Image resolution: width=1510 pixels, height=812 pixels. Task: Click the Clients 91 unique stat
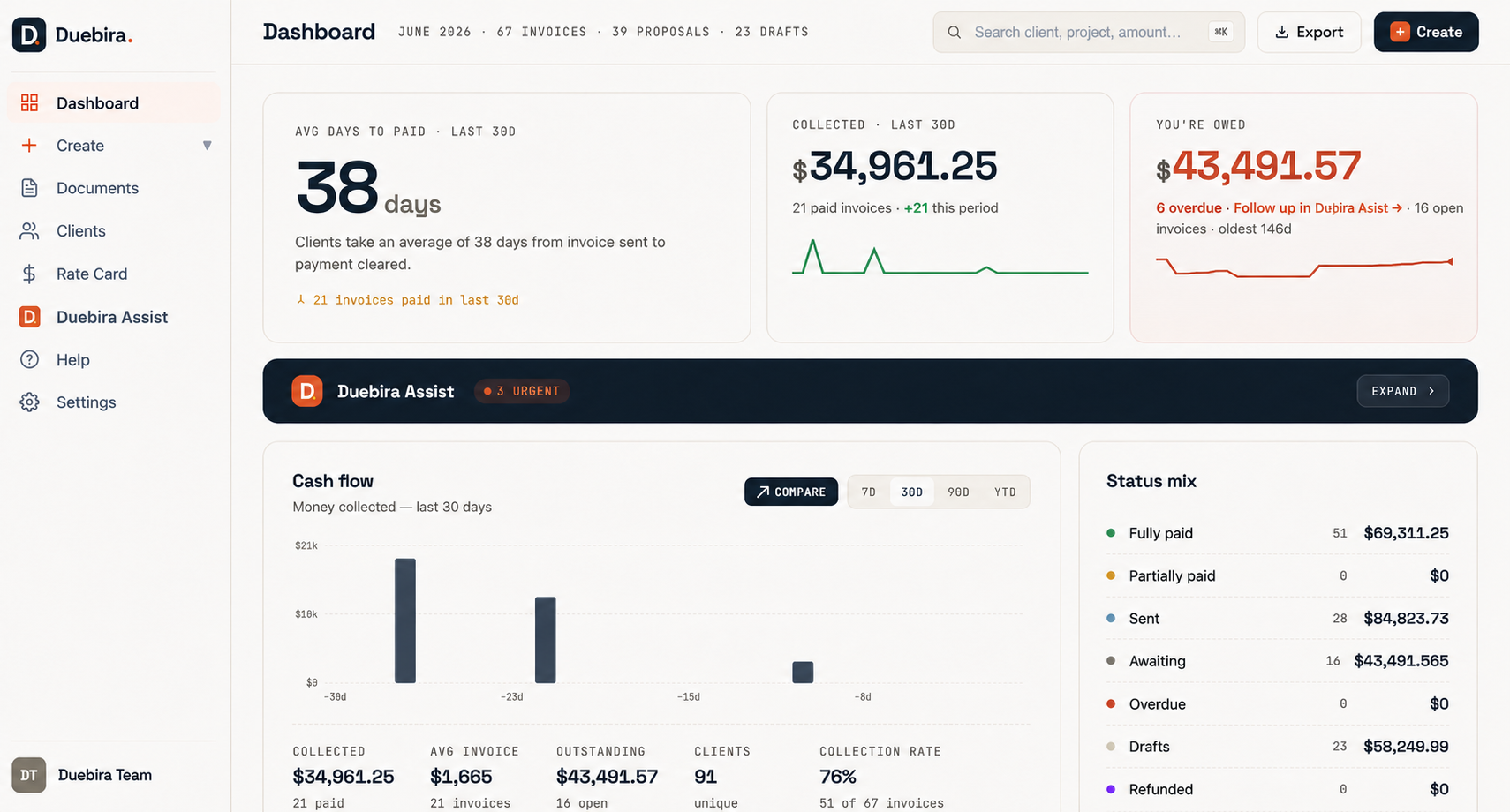point(722,777)
